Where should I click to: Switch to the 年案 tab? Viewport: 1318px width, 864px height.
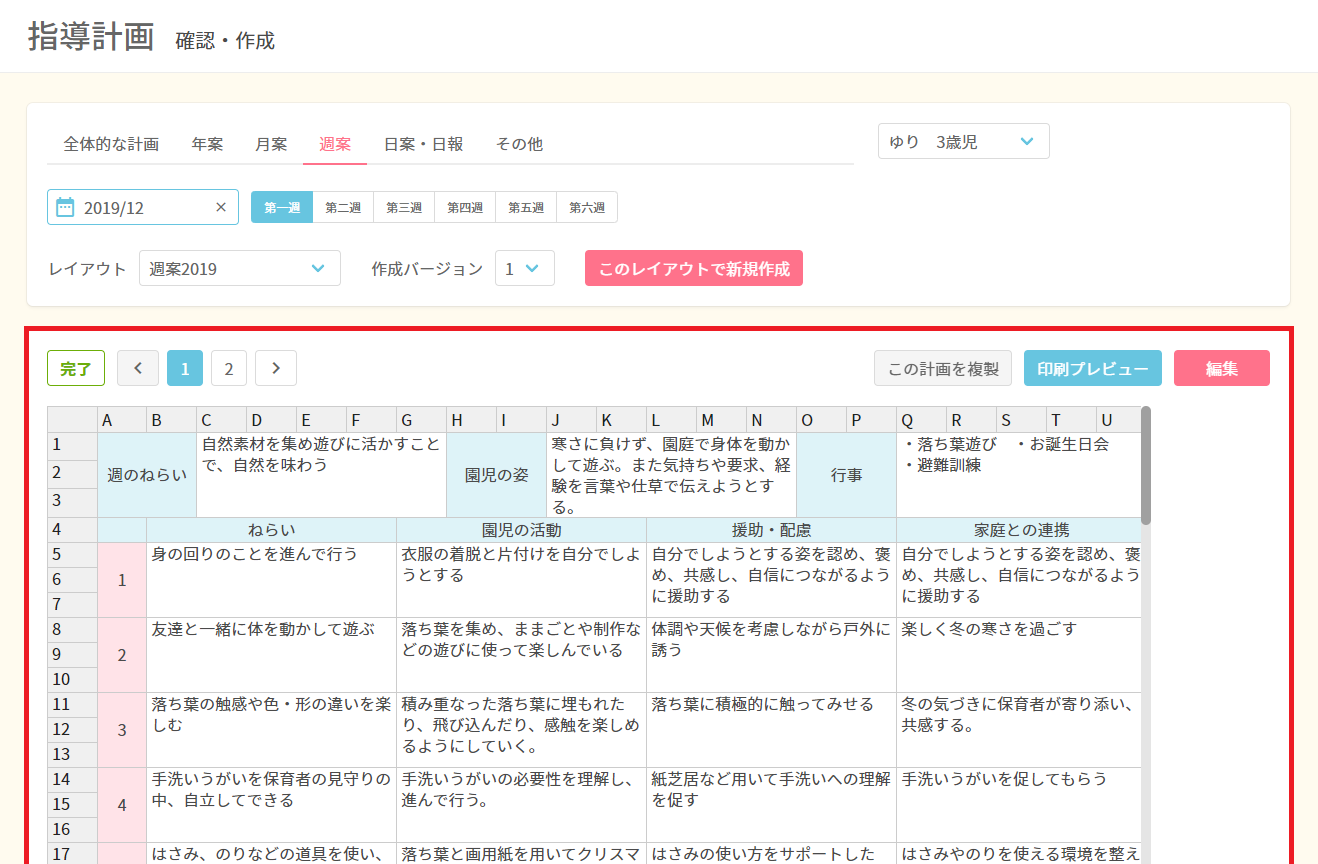point(207,144)
